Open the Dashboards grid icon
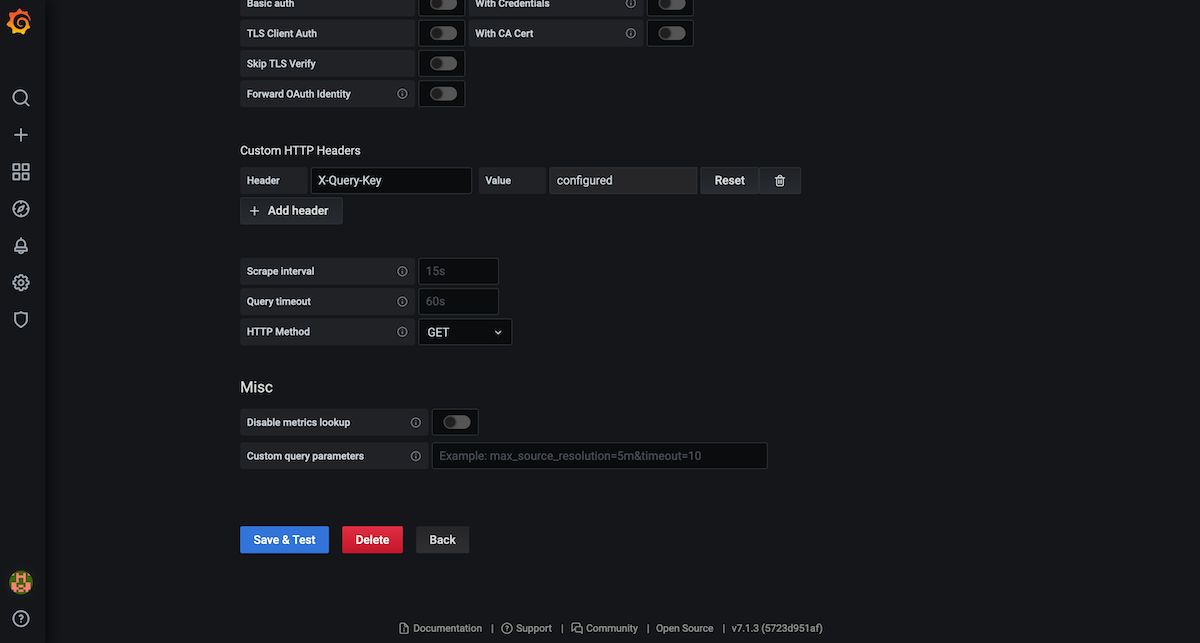Viewport: 1200px width, 643px height. [20, 172]
